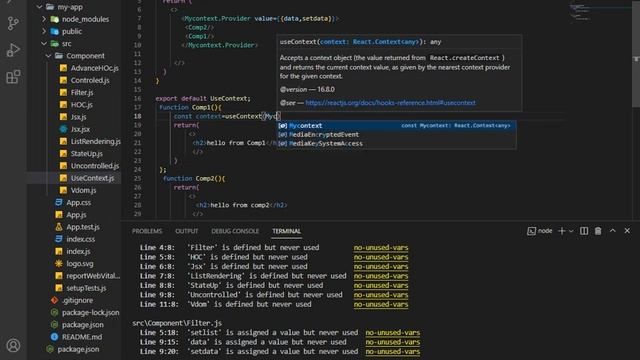Image resolution: width=640 pixels, height=360 pixels.
Task: Switch to the Debug Console tab
Action: click(235, 231)
